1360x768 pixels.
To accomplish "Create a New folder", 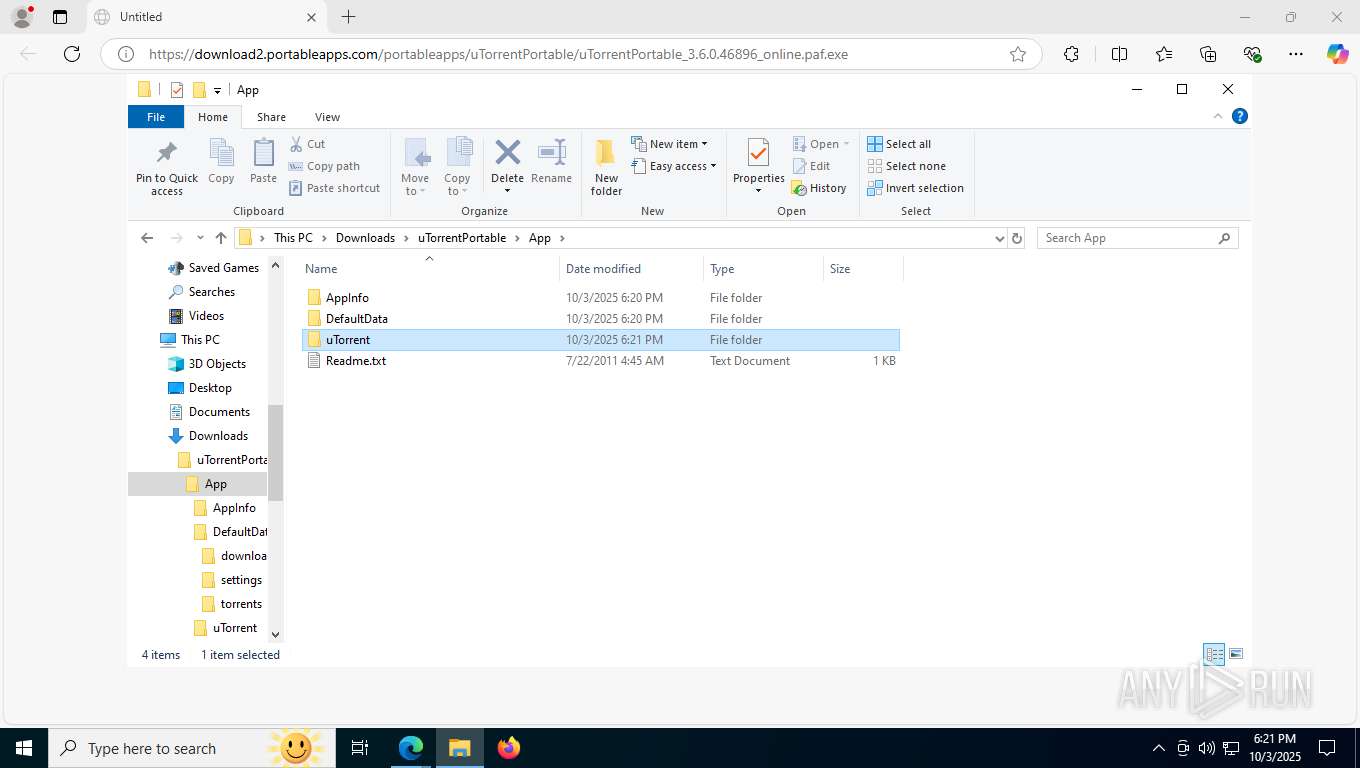I will pos(606,167).
